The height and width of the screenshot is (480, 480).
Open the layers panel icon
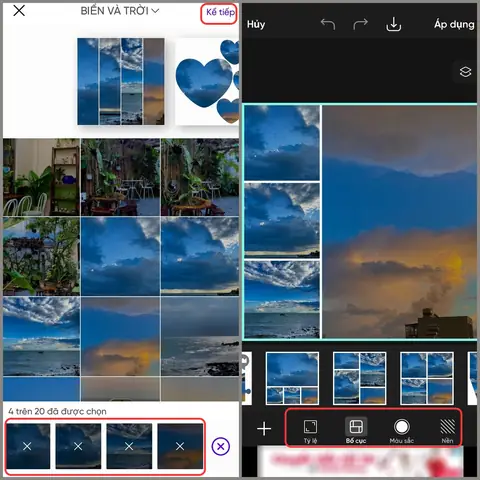click(465, 72)
